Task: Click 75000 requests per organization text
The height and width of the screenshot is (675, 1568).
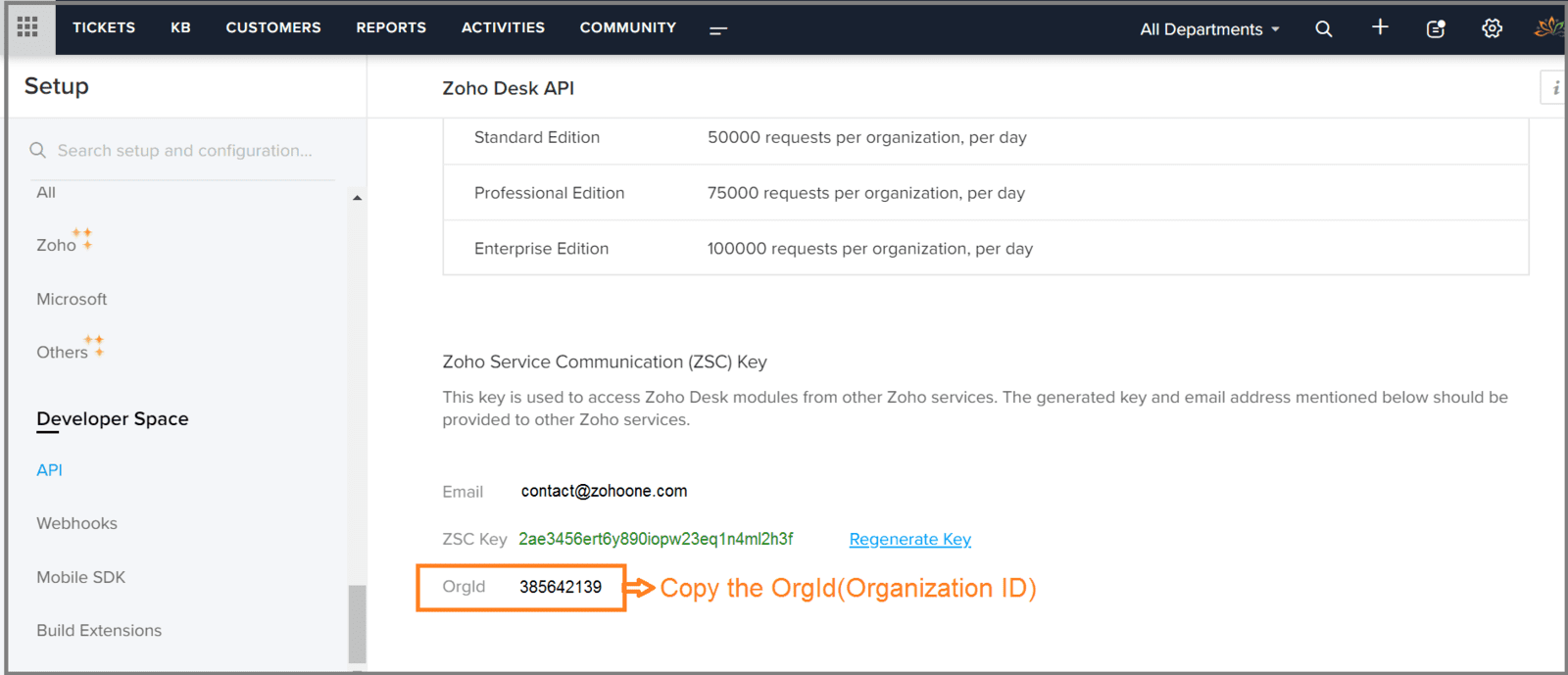Action: tap(866, 193)
